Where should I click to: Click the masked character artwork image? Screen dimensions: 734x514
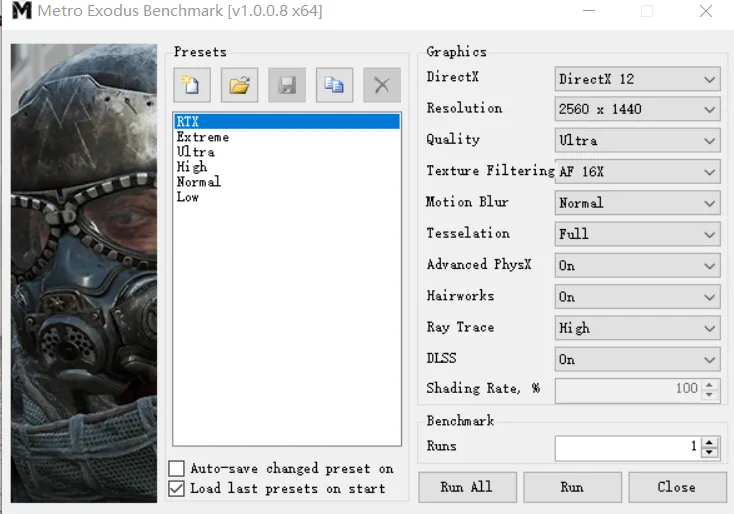(84, 273)
